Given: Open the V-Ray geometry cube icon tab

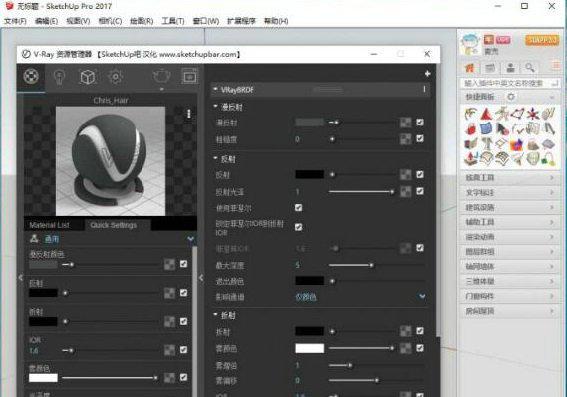Looking at the screenshot, I should click(x=88, y=77).
